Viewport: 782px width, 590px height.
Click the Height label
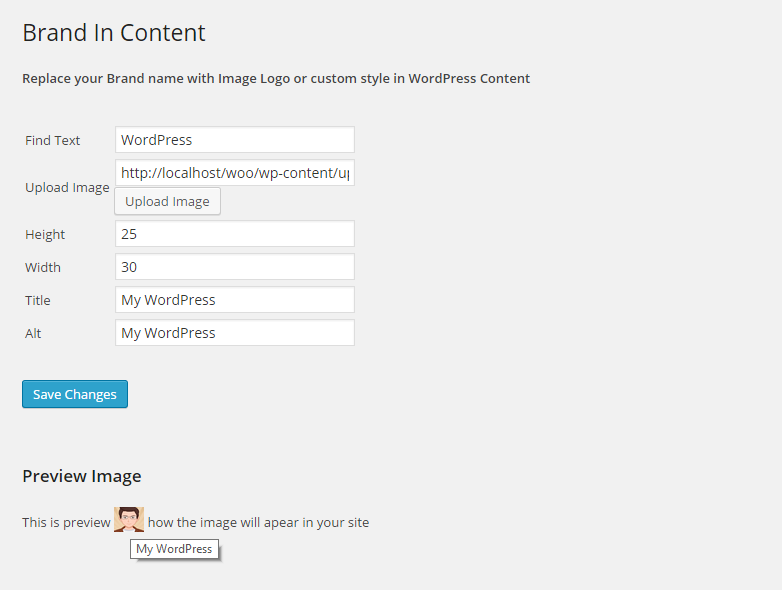click(45, 234)
